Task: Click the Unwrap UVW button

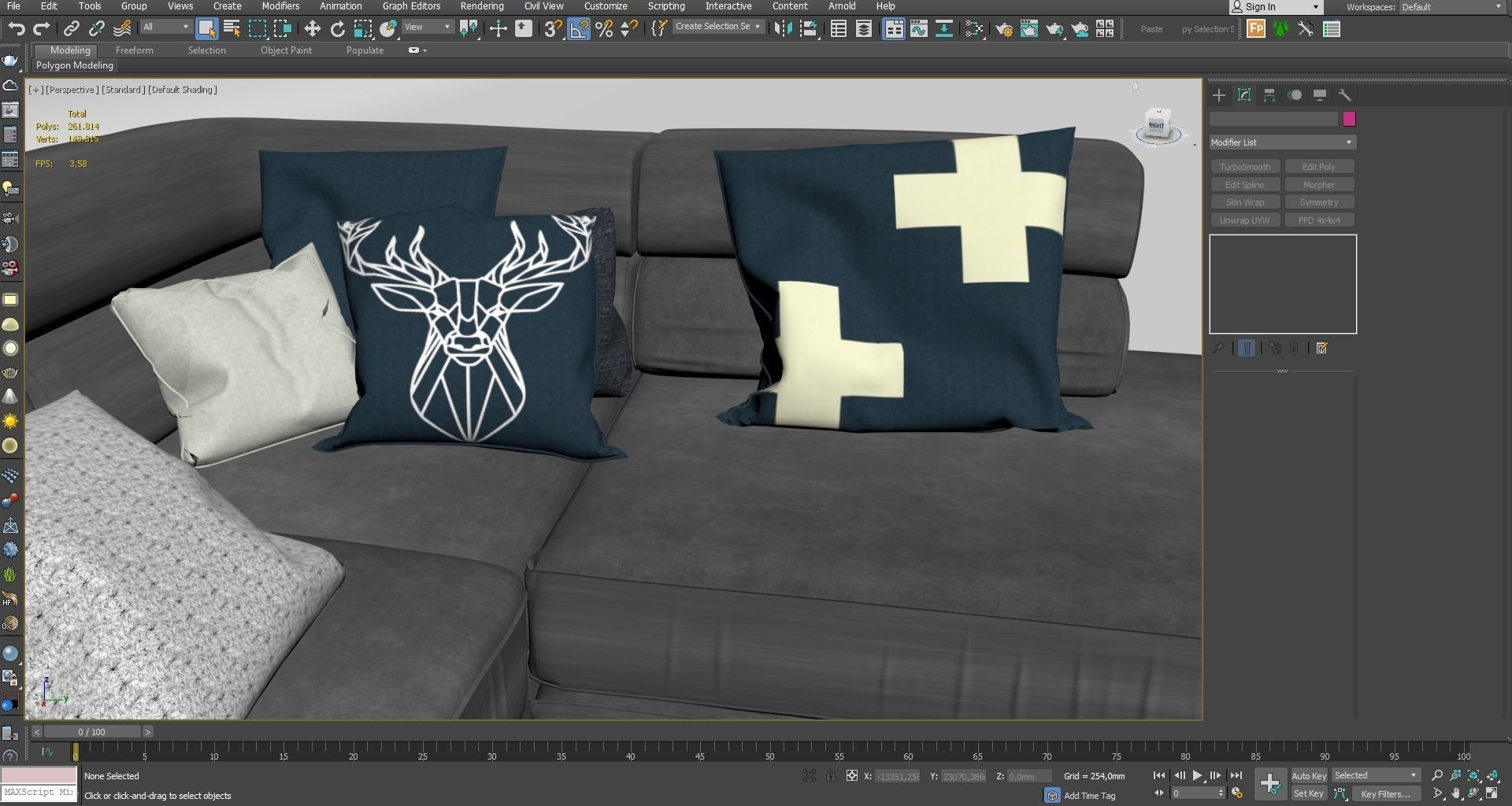Action: (x=1245, y=220)
